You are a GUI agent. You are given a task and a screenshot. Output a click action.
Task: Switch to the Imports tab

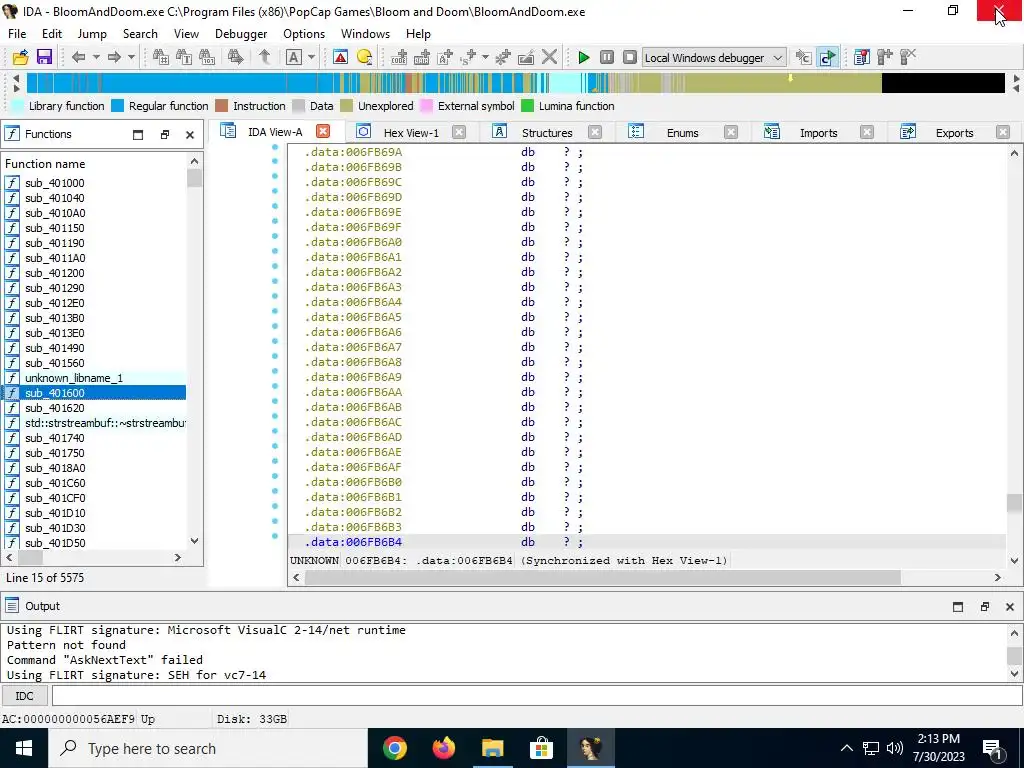818,133
